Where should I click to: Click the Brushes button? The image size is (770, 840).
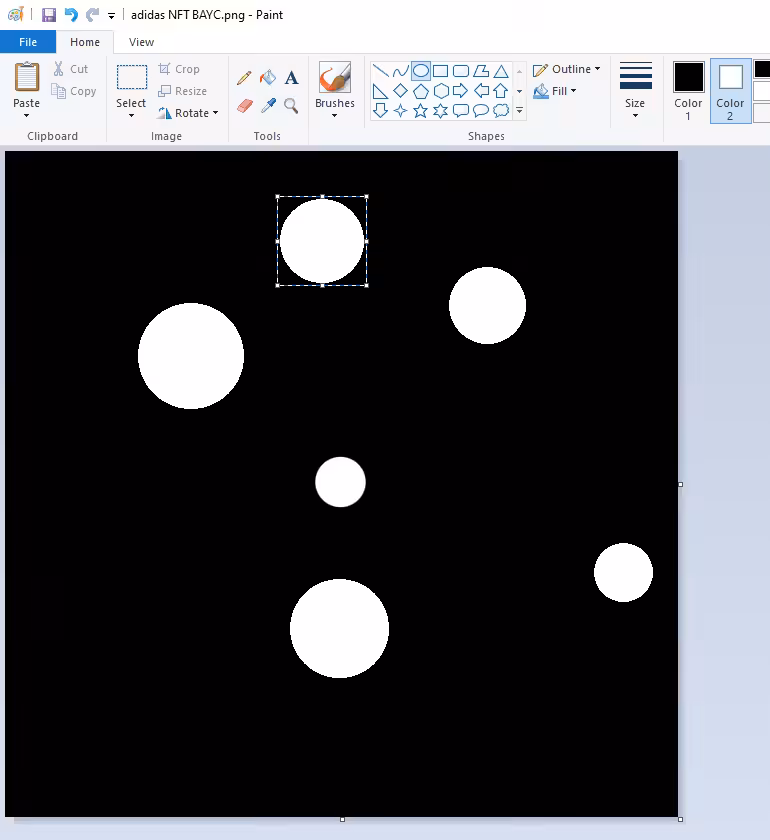point(335,89)
